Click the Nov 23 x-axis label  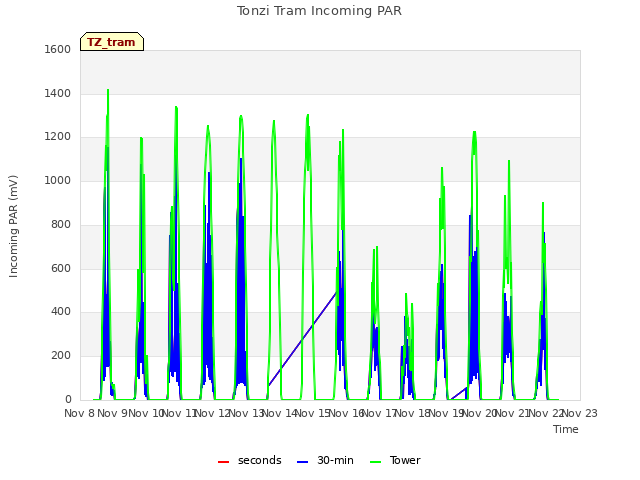click(x=580, y=413)
